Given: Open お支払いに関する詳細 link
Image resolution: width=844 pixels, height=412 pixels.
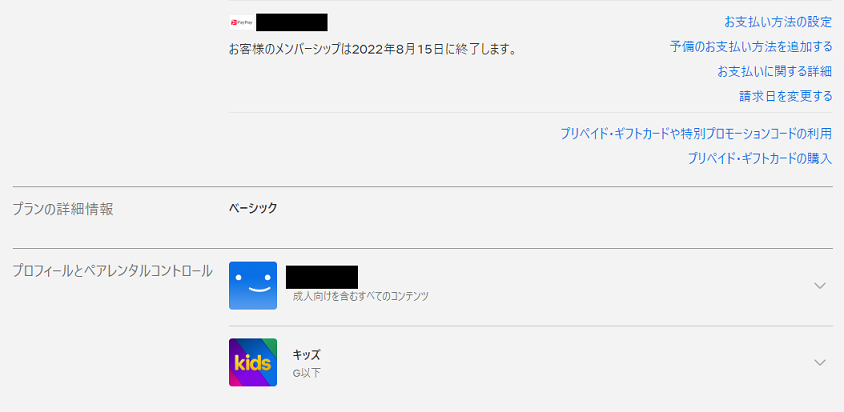Looking at the screenshot, I should 774,71.
